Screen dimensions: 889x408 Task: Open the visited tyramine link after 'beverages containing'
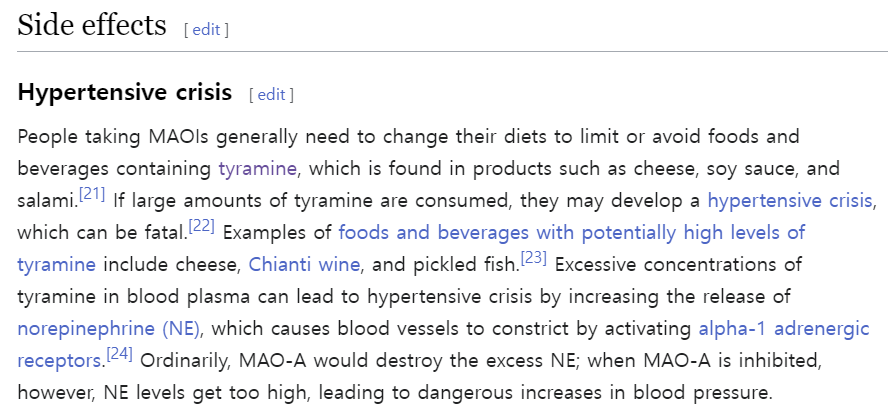pos(259,167)
